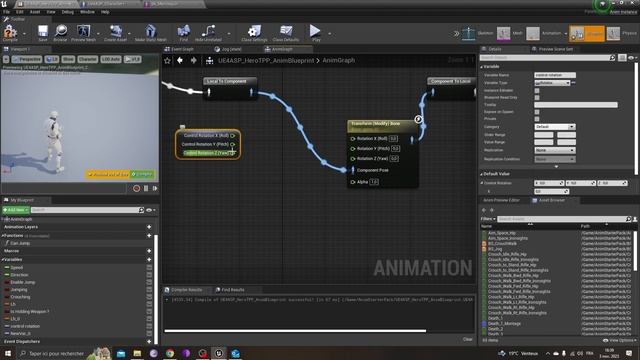Image resolution: width=640 pixels, height=360 pixels.
Task: Add a new variable with plus button
Action: tap(149, 260)
